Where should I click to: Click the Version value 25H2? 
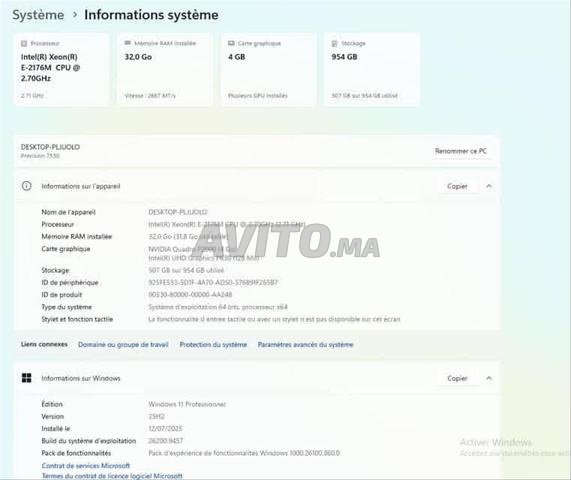coord(157,416)
